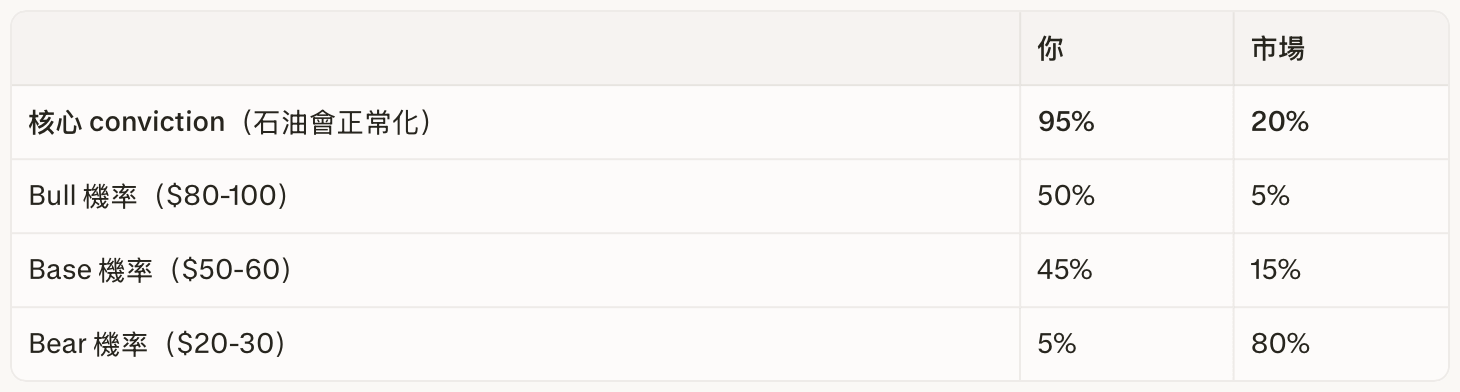Click the 95% conviction value

point(1066,123)
